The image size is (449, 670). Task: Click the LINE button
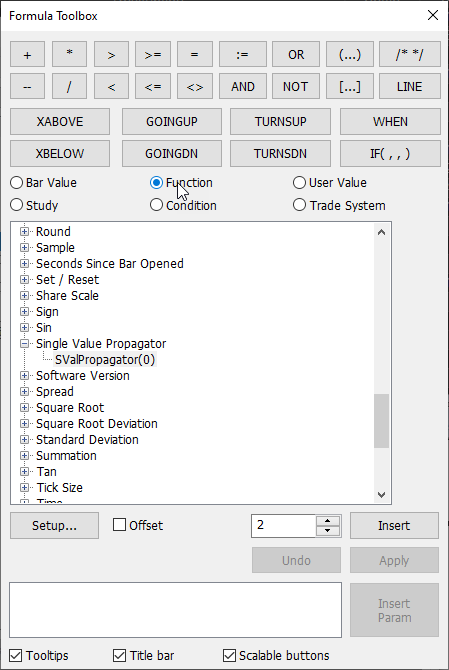(409, 87)
